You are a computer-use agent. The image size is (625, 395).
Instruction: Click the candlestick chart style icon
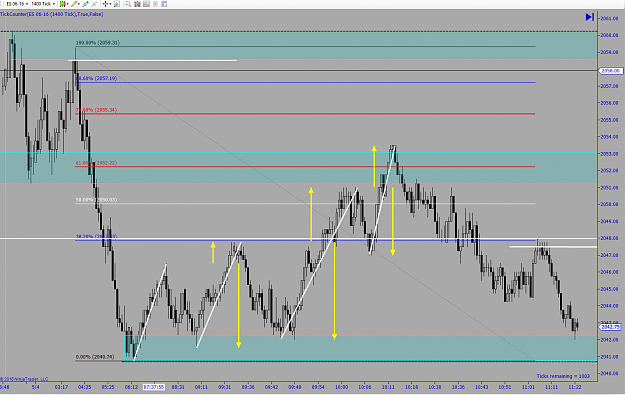63,4
